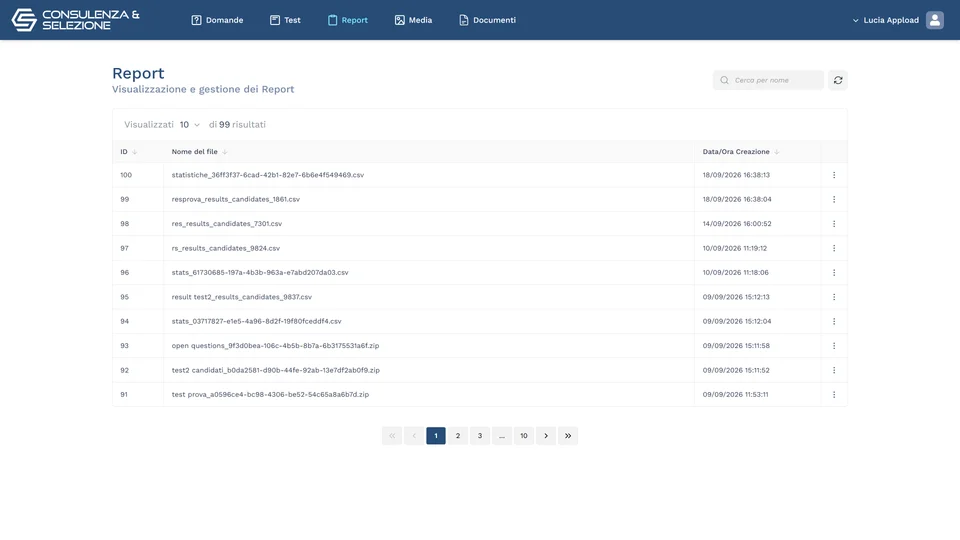Open actions menu for row ID 95
The width and height of the screenshot is (960, 540).
pos(834,297)
